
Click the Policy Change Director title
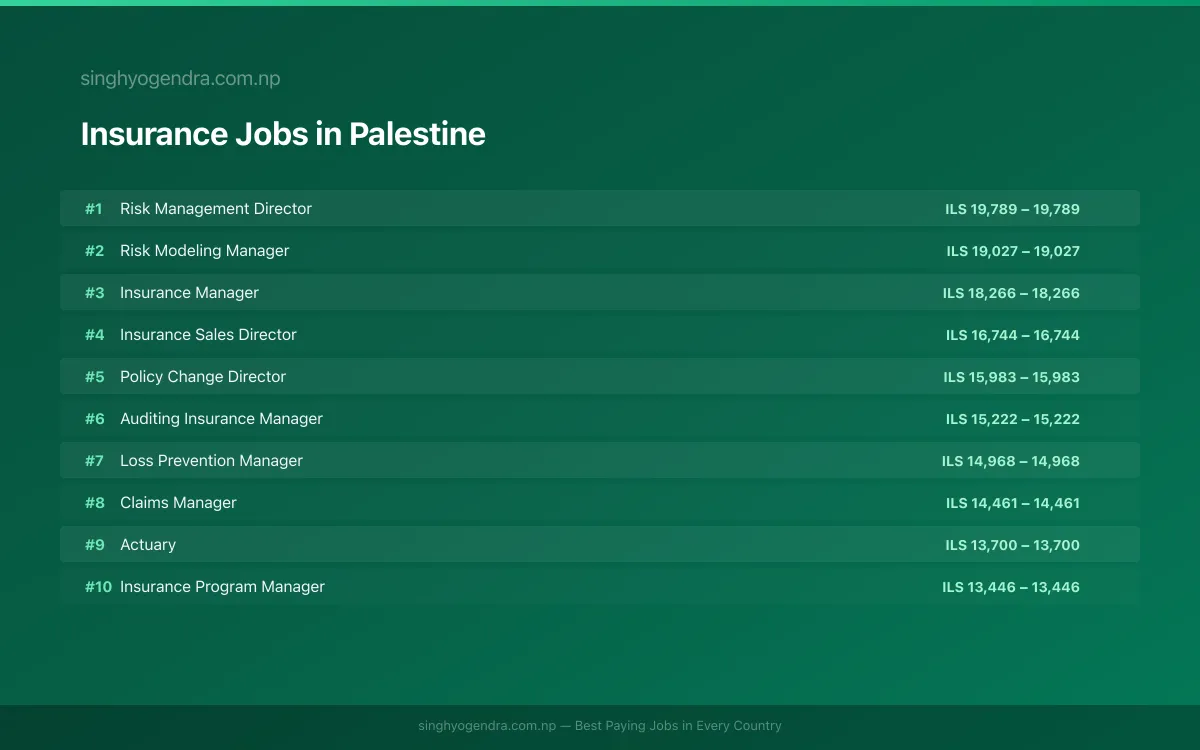point(203,377)
